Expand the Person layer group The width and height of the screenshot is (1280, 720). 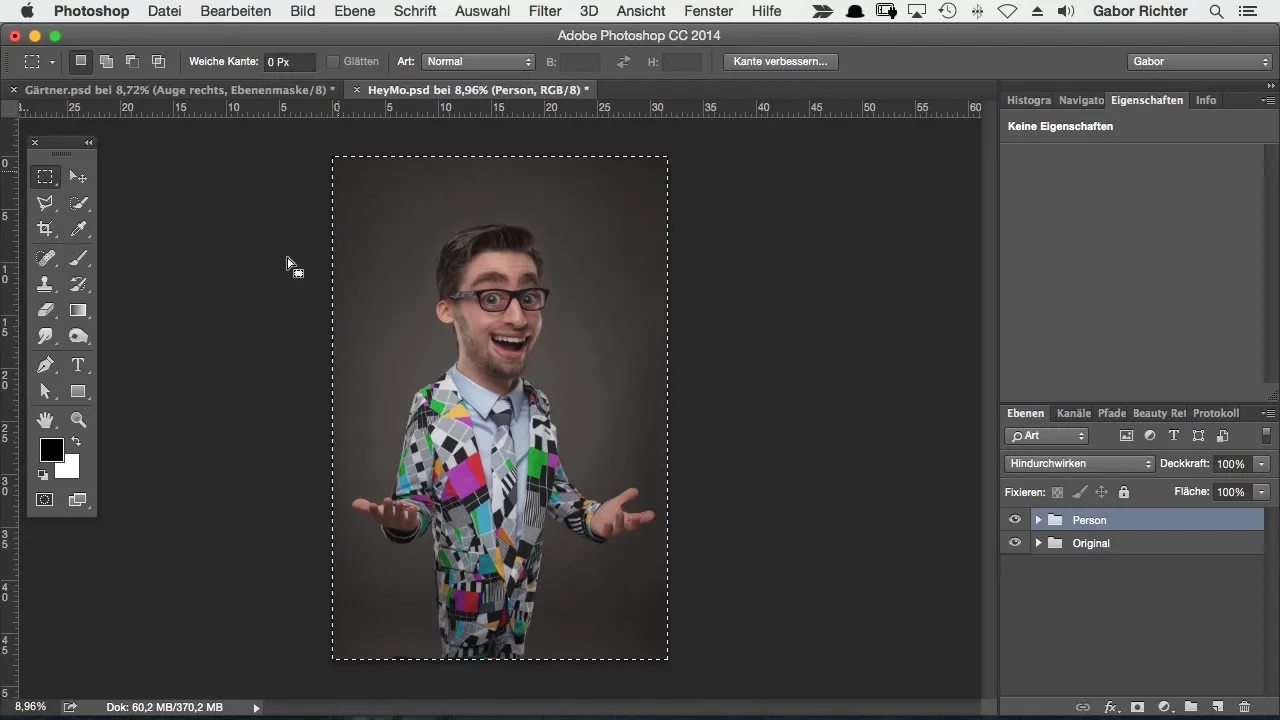(1039, 520)
